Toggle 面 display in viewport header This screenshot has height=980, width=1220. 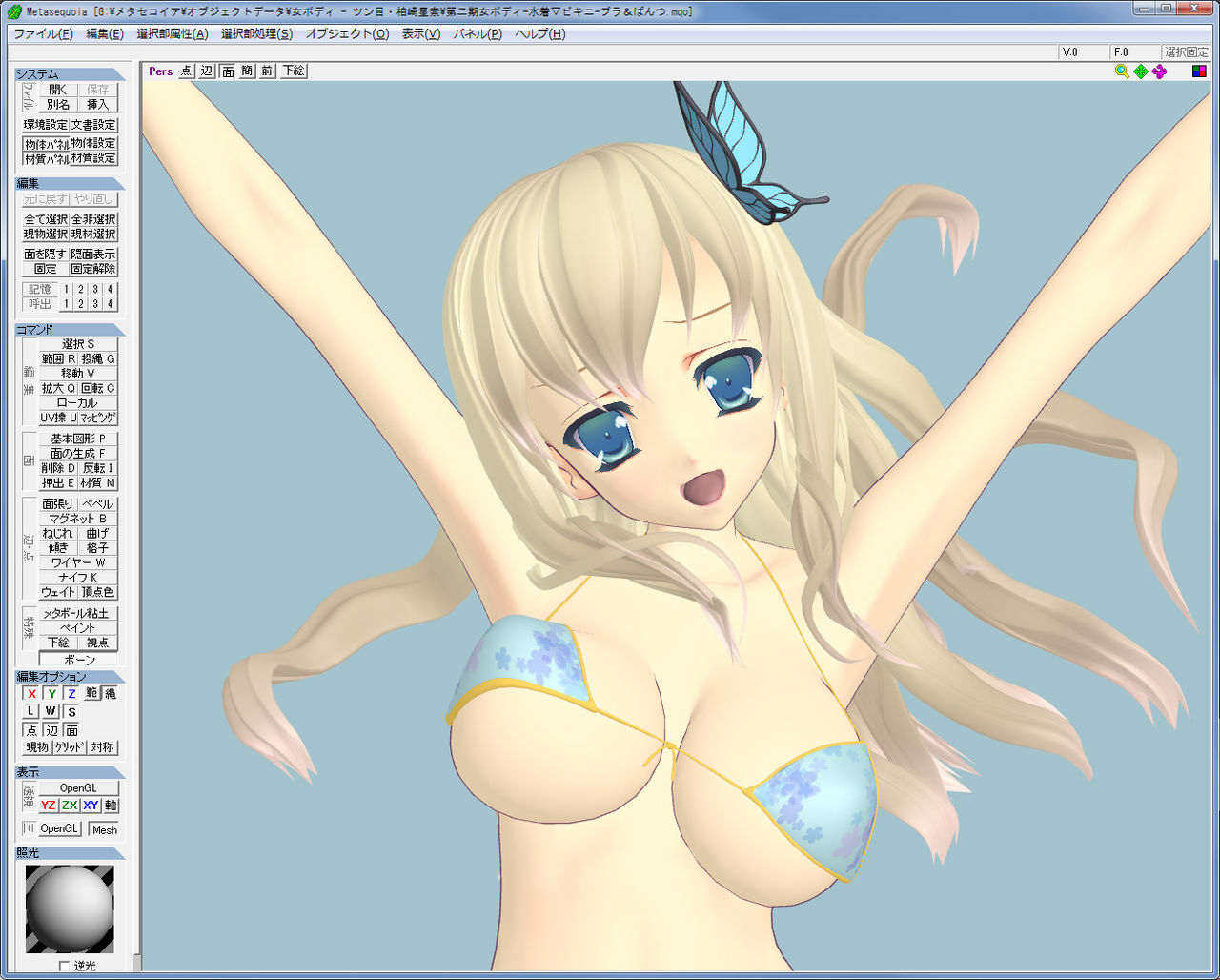pos(228,71)
